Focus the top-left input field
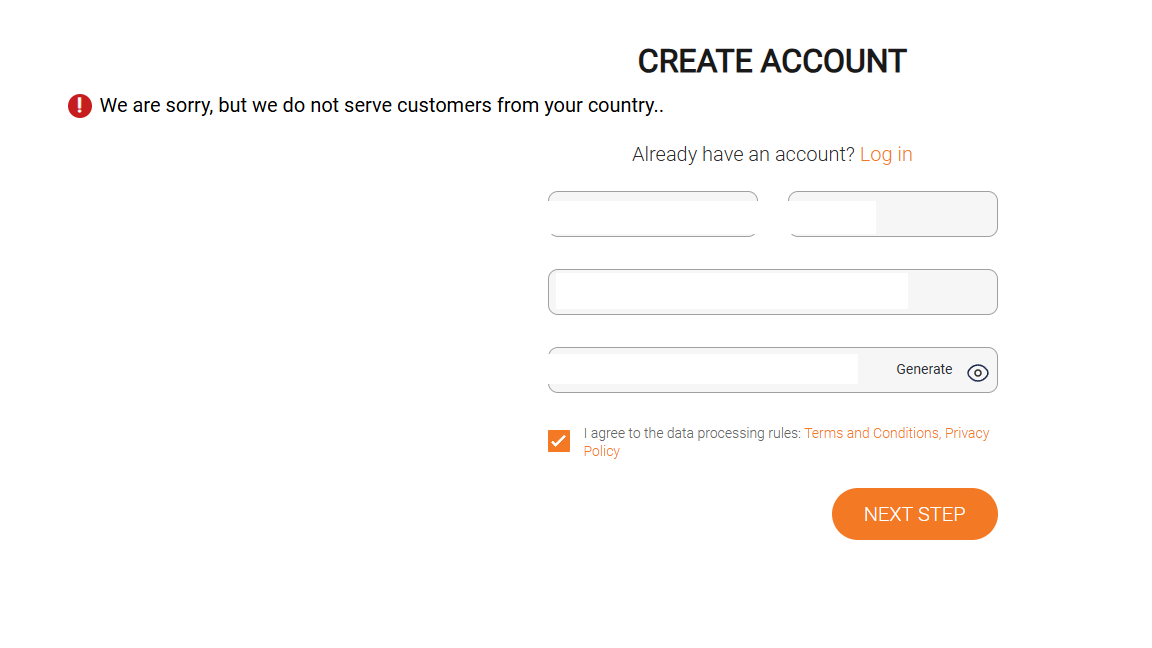1152x648 pixels. pos(652,214)
